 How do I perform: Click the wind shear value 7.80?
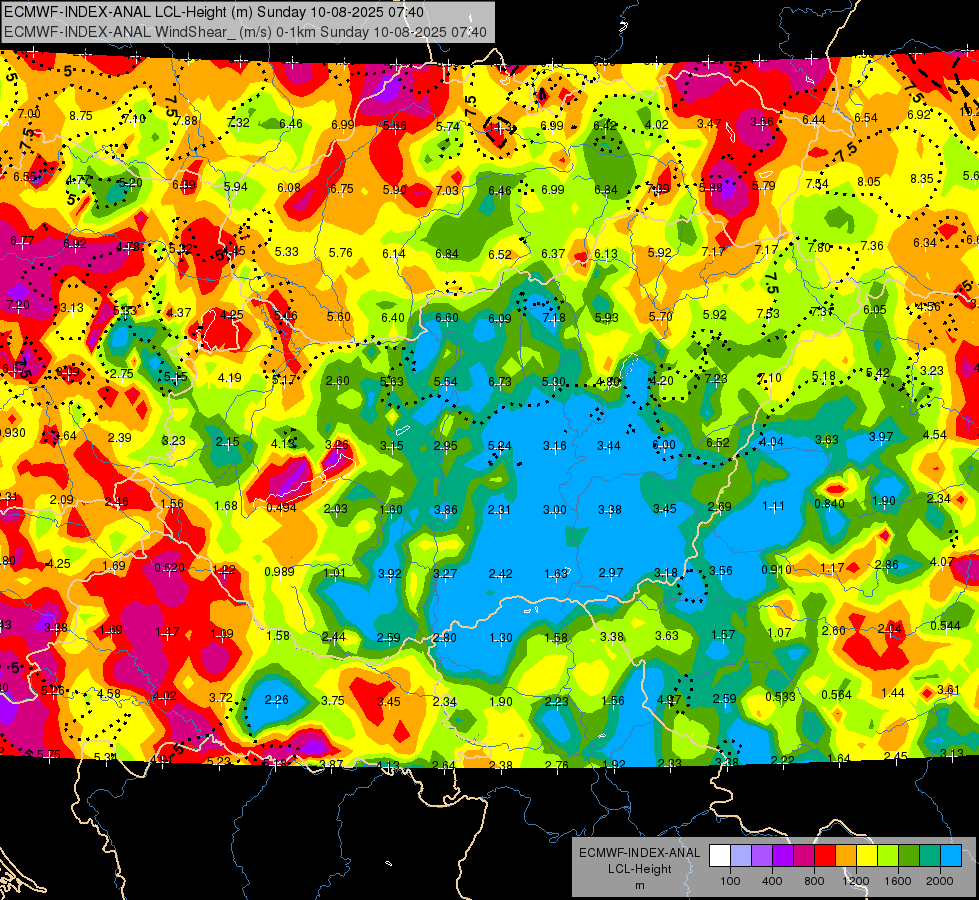[819, 247]
